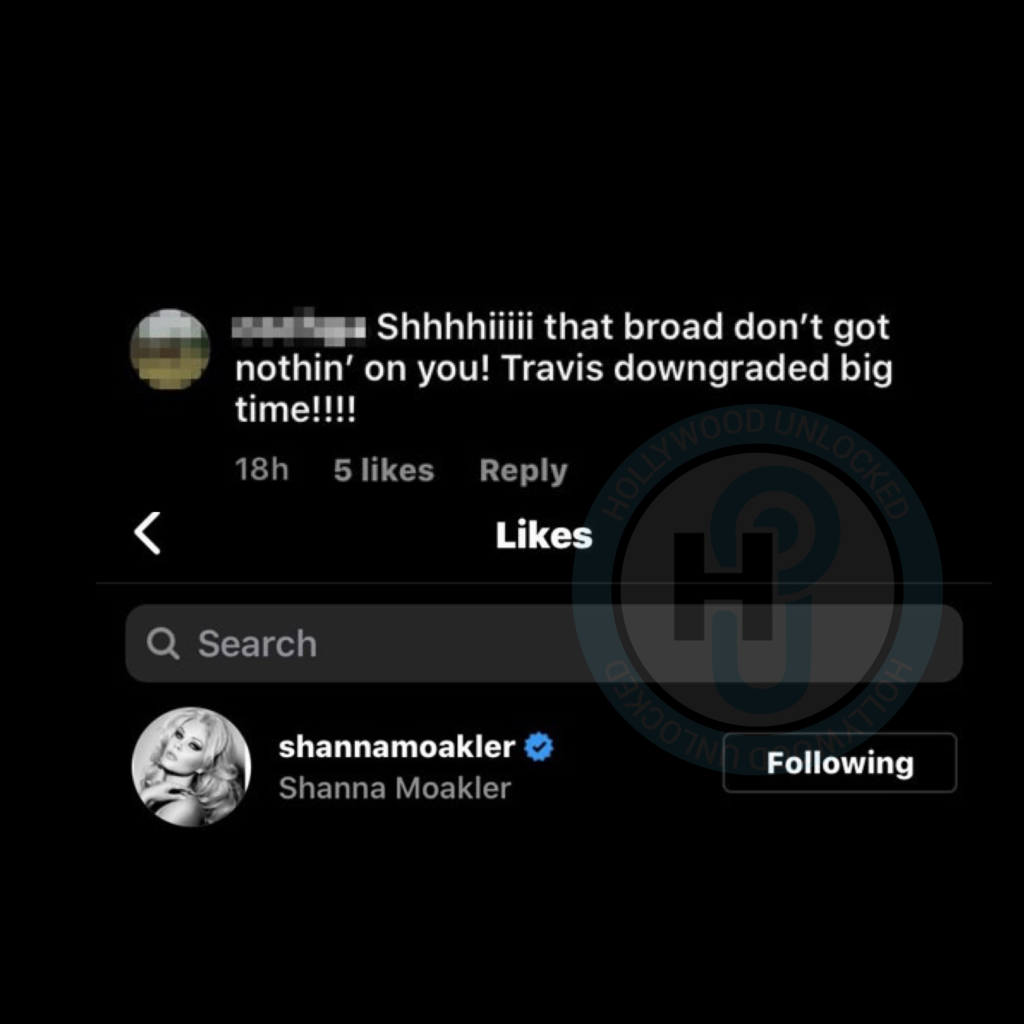This screenshot has height=1024, width=1024.
Task: Click the H letter in the watermark
Action: click(x=723, y=586)
